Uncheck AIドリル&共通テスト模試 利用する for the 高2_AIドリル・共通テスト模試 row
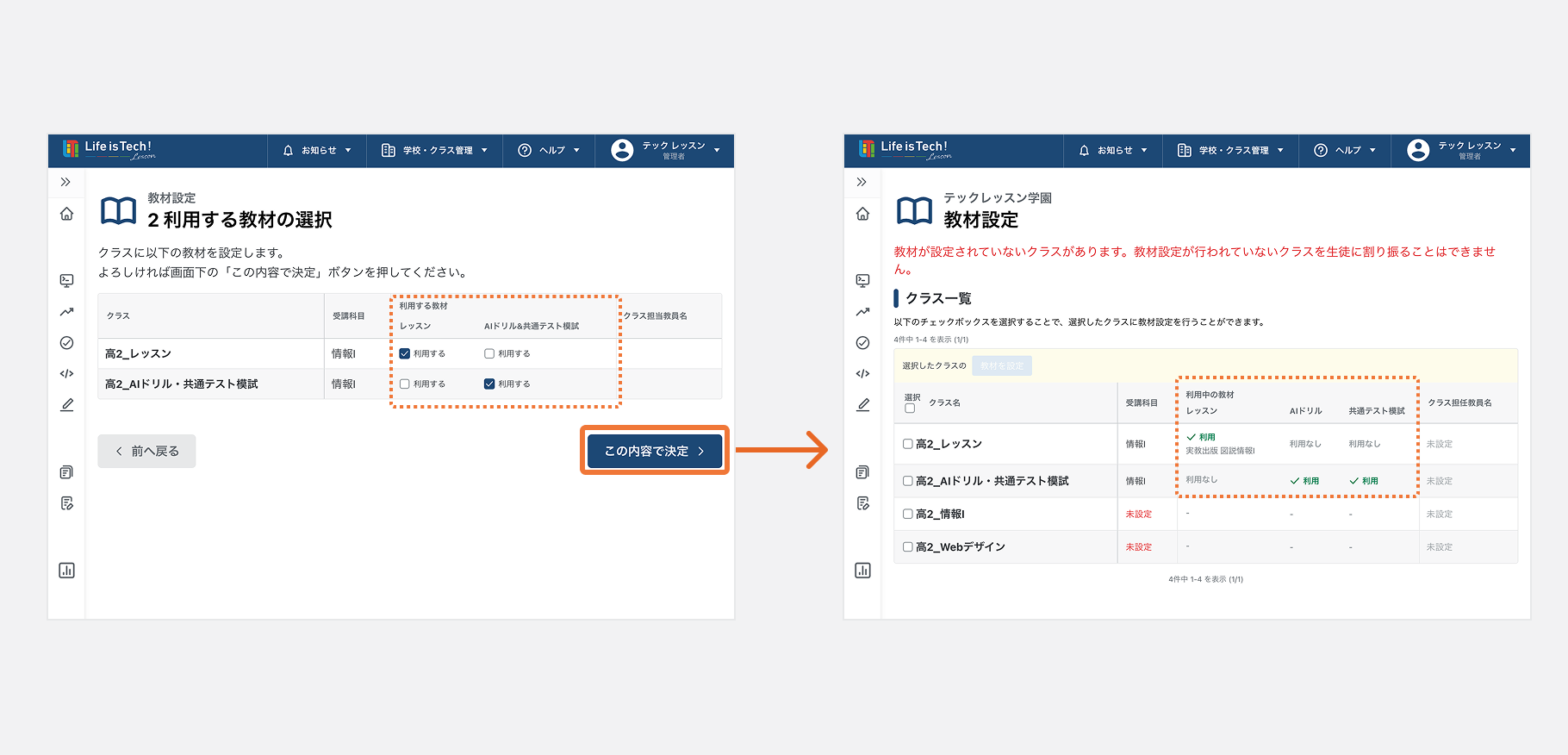The image size is (1568, 755). click(489, 384)
